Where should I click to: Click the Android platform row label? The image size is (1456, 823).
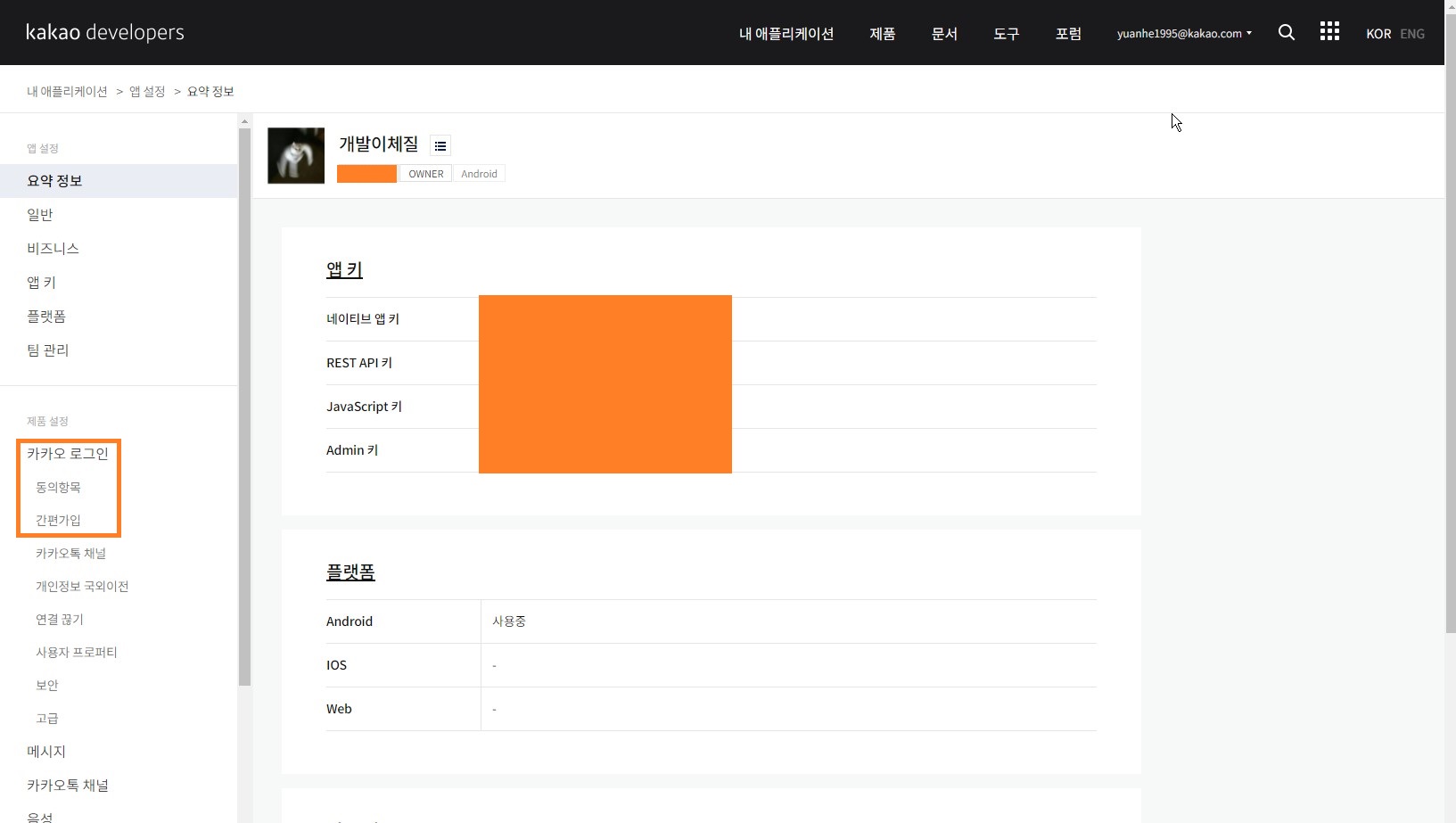(x=350, y=621)
